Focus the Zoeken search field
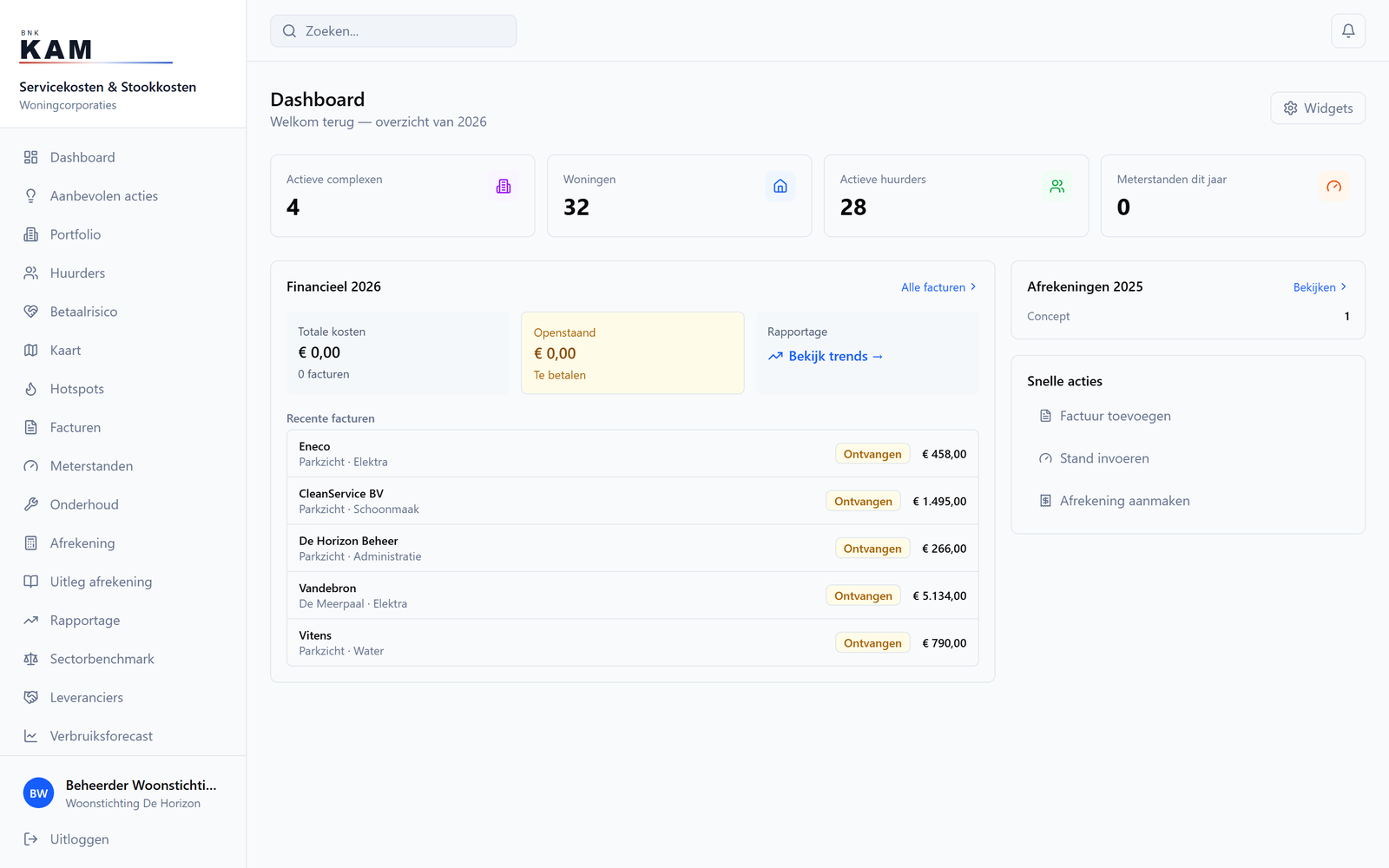 [x=393, y=31]
